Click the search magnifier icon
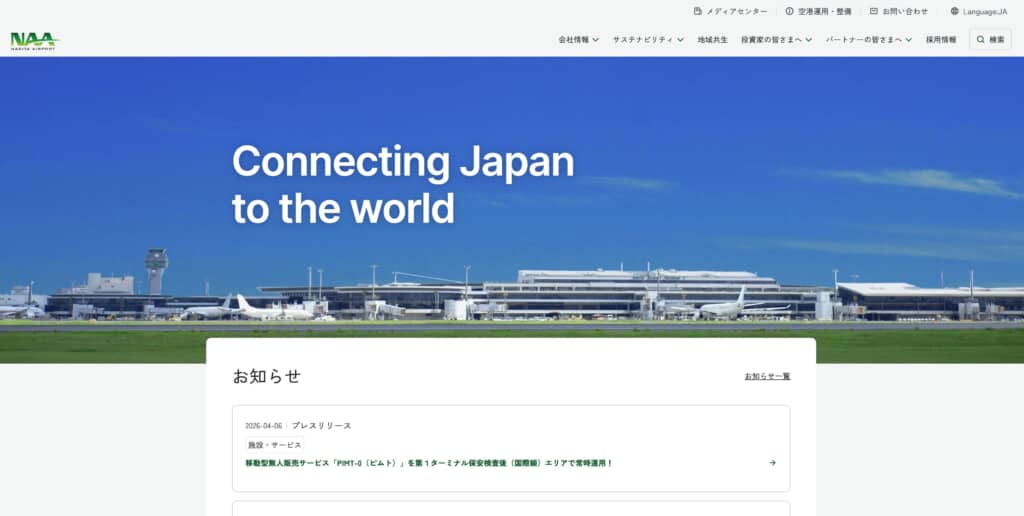The image size is (1024, 516). coord(980,40)
